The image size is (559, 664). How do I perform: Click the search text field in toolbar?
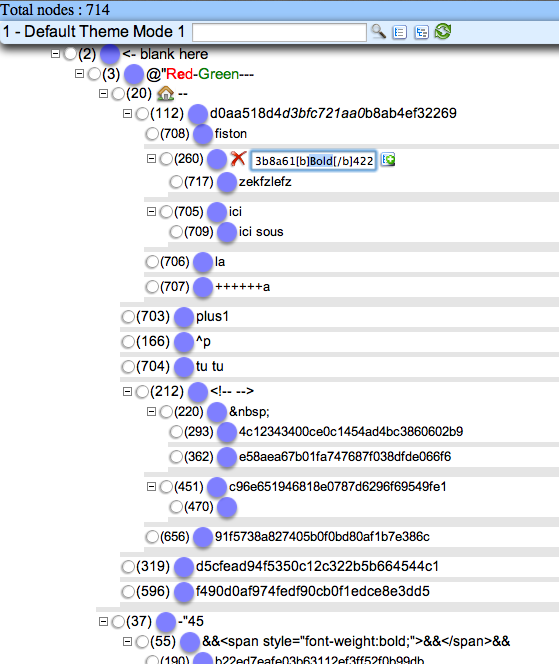tap(280, 32)
